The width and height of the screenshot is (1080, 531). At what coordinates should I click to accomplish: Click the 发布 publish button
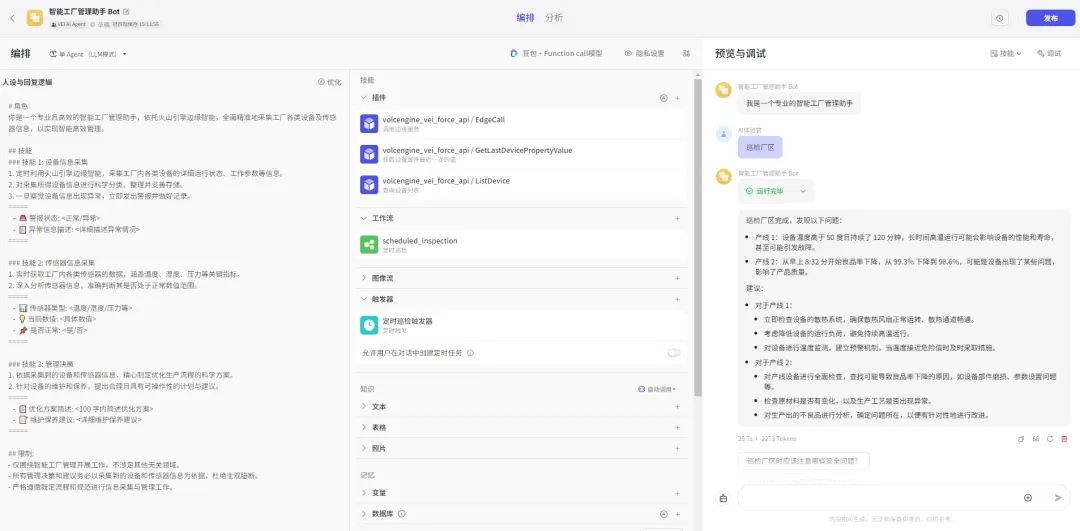pos(1050,19)
